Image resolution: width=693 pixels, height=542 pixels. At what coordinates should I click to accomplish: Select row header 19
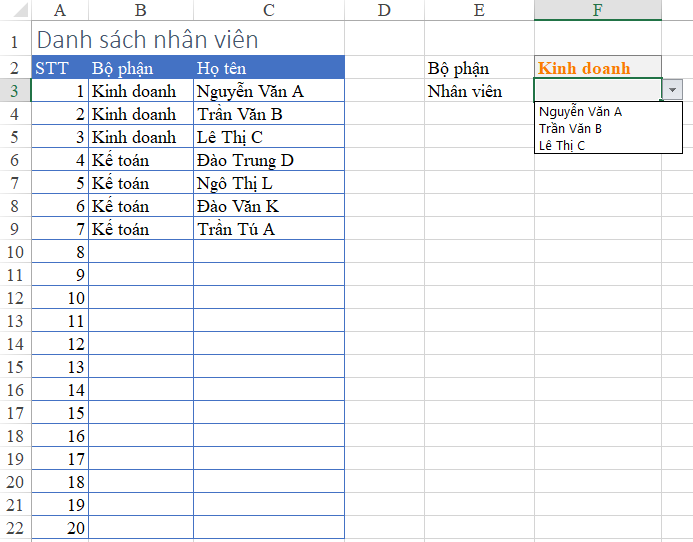15,458
